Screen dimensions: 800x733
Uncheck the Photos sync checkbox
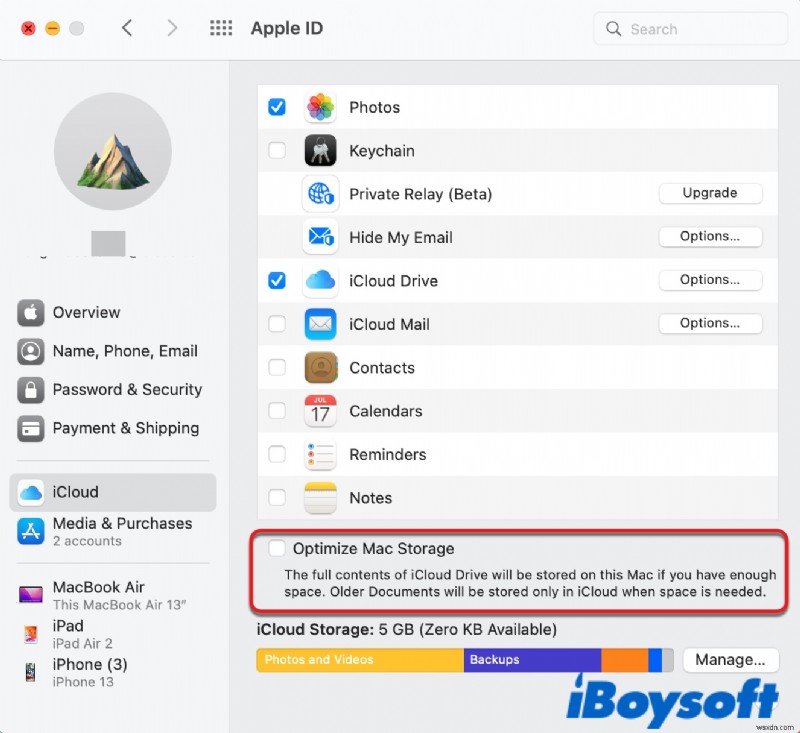[x=277, y=107]
